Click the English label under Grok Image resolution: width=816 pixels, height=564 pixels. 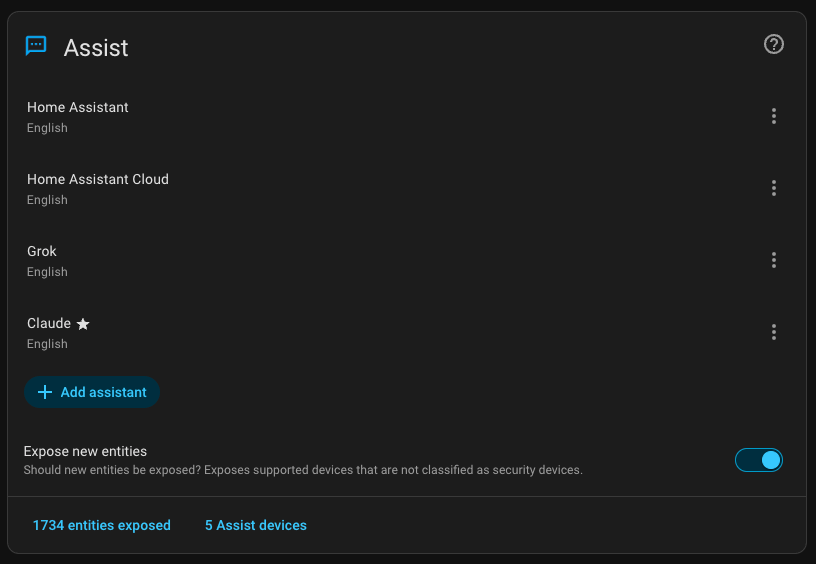pos(47,272)
